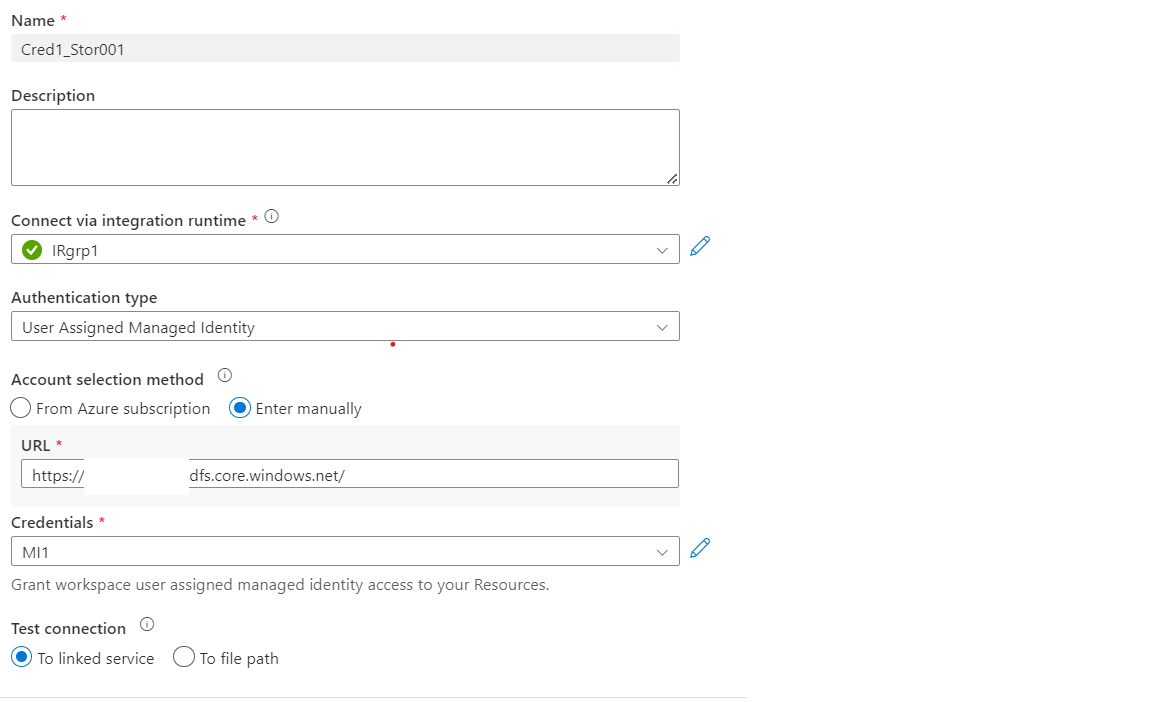1152x702 pixels.
Task: Click the Account selection method info icon
Action: tap(225, 375)
